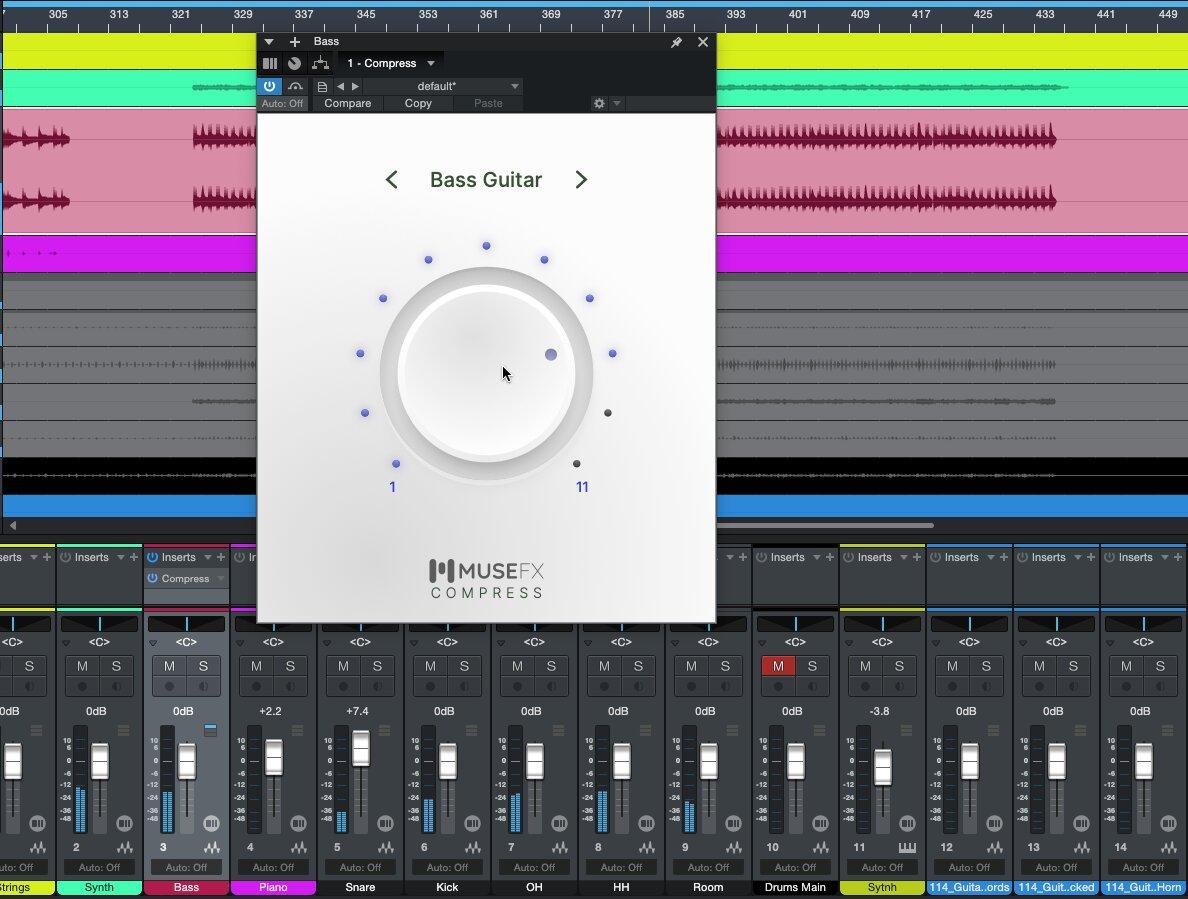Toggle monitor on Synth channel 2
Screen dimensions: 1188x899
[x=116, y=686]
